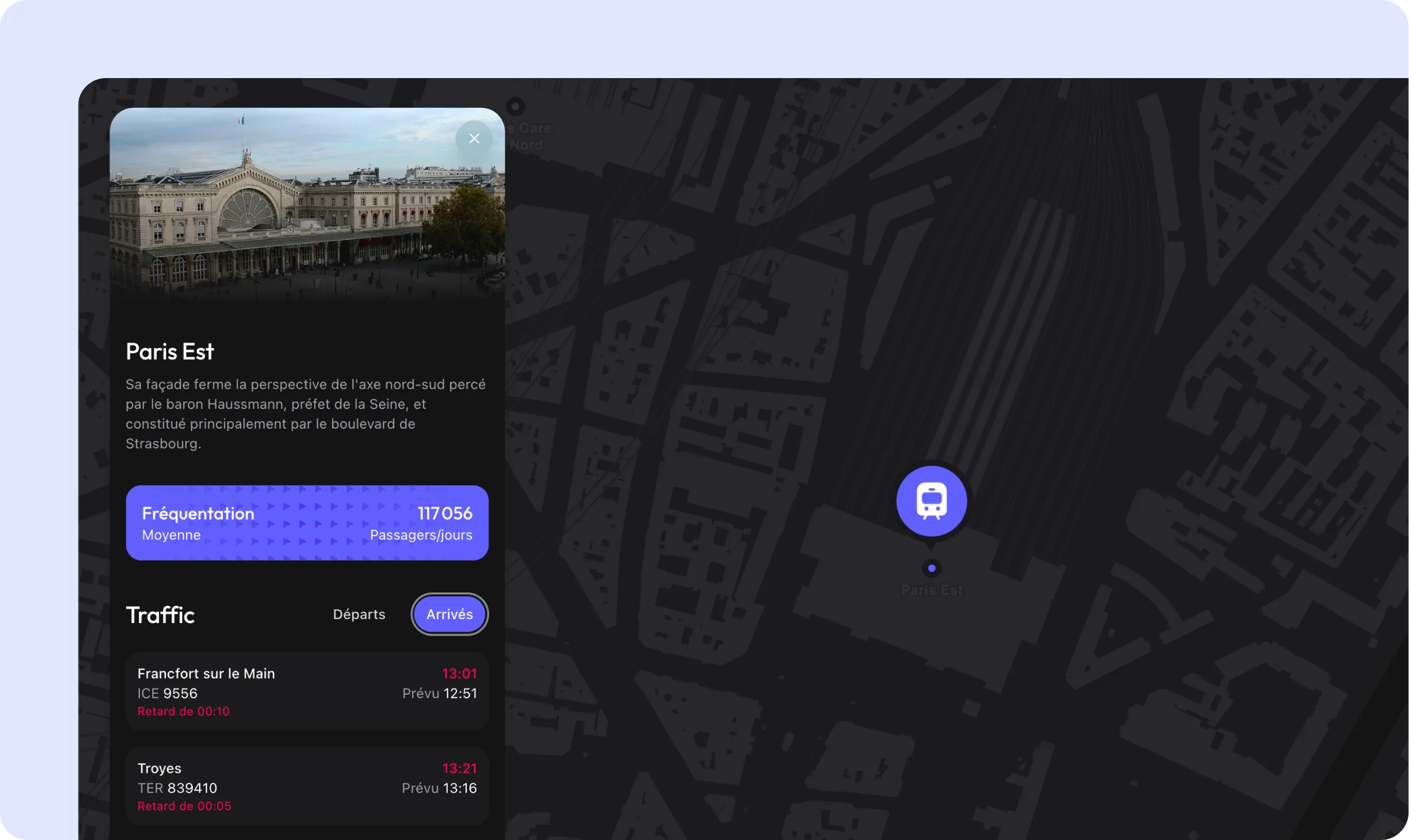Select the Arrivés tab
This screenshot has height=840, width=1409.
click(x=450, y=614)
